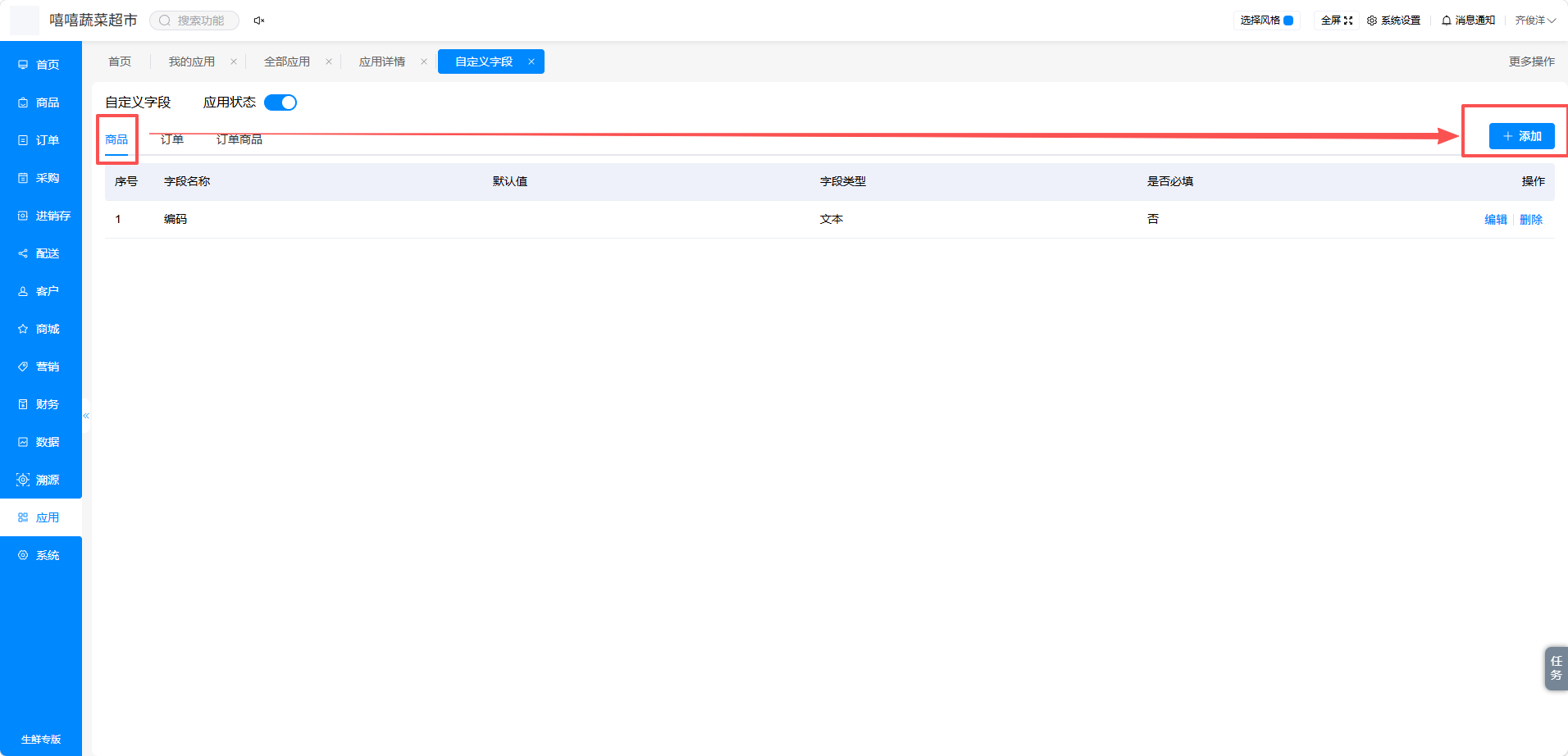
Task: Select 商城 in the sidebar
Action: click(x=40, y=329)
